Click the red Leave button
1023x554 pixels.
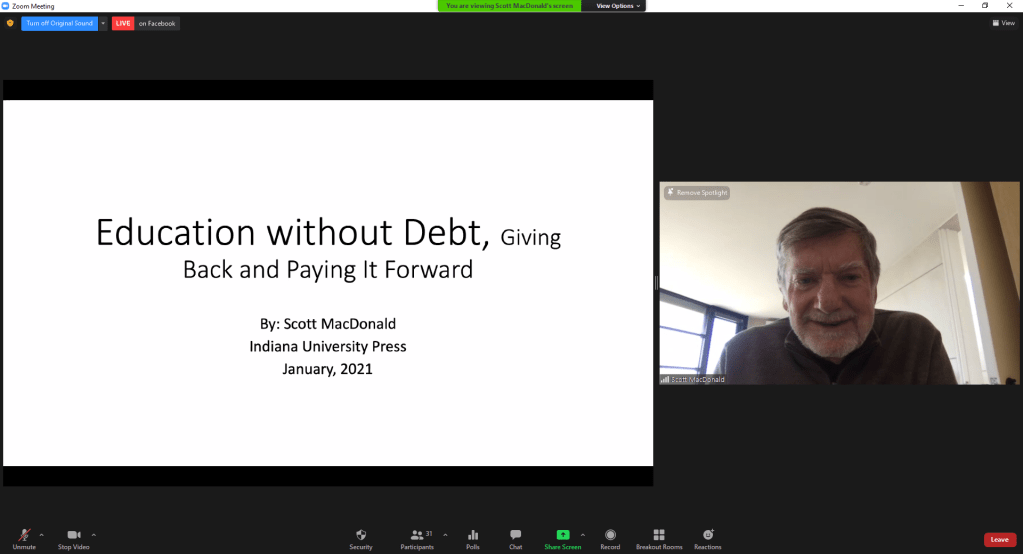click(999, 540)
